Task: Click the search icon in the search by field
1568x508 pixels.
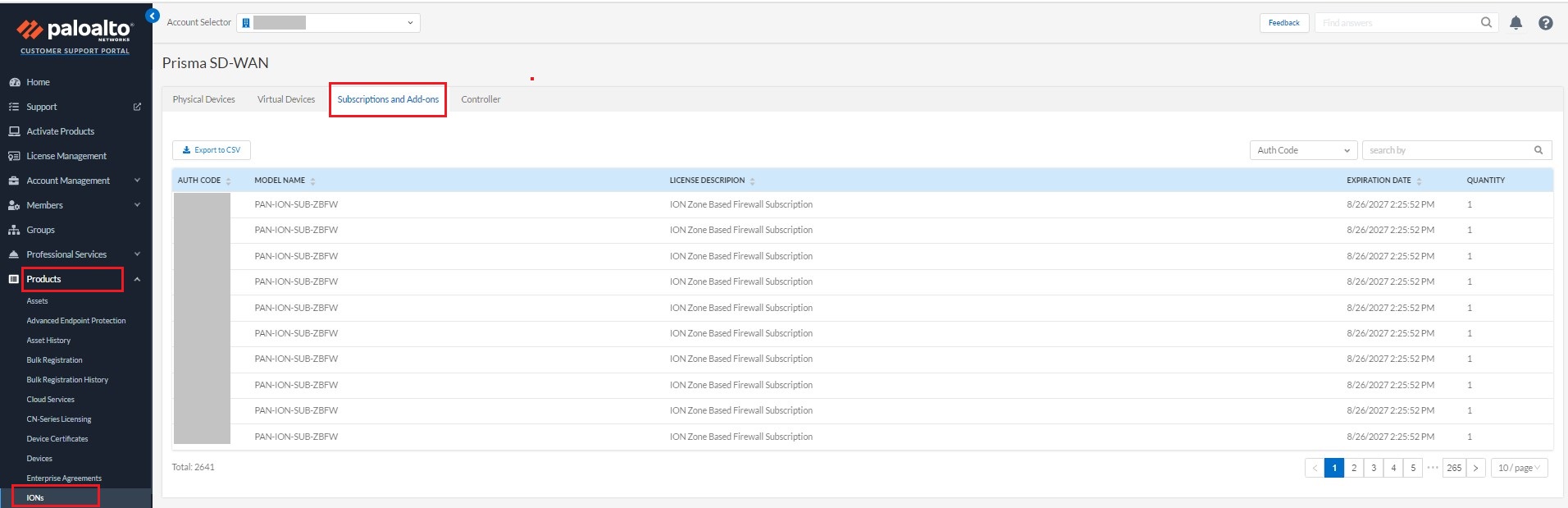Action: (1538, 150)
